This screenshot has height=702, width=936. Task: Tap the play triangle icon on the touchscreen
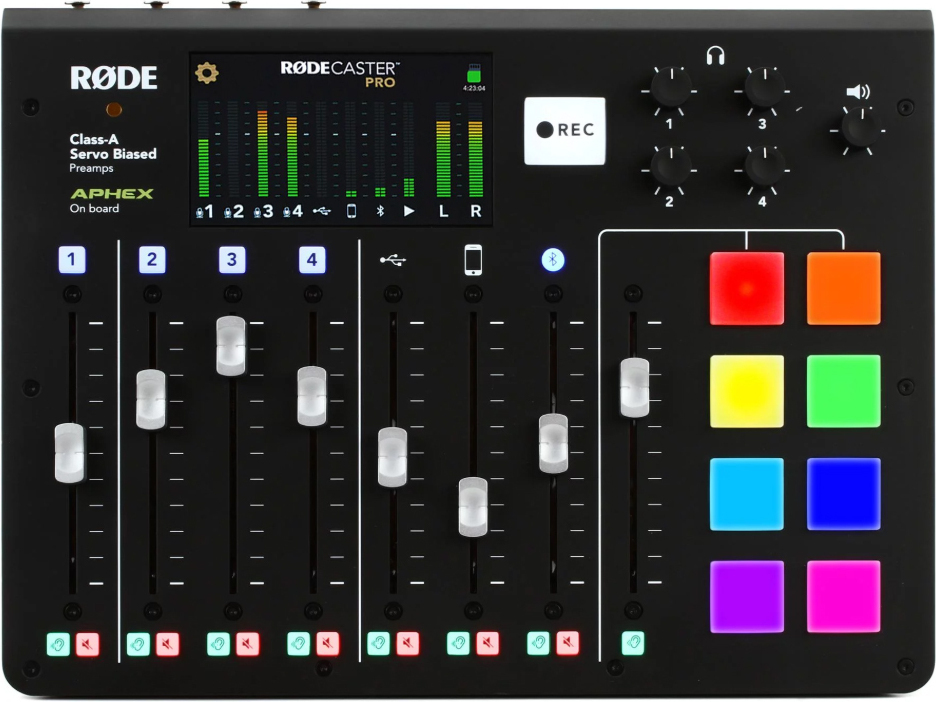[x=409, y=208]
